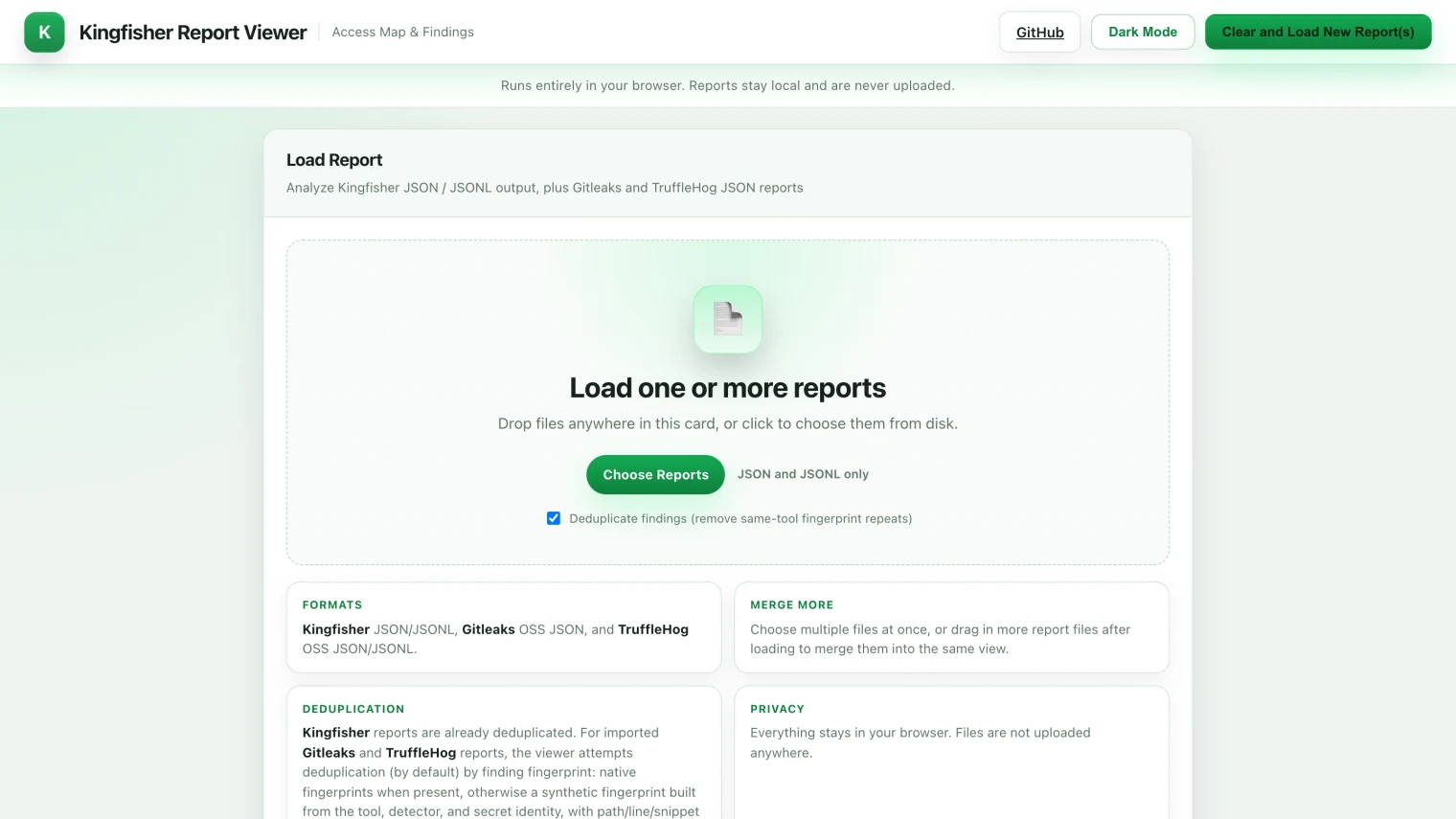Click the "Choose Reports" button
Screen dimensions: 1456x819
655,474
